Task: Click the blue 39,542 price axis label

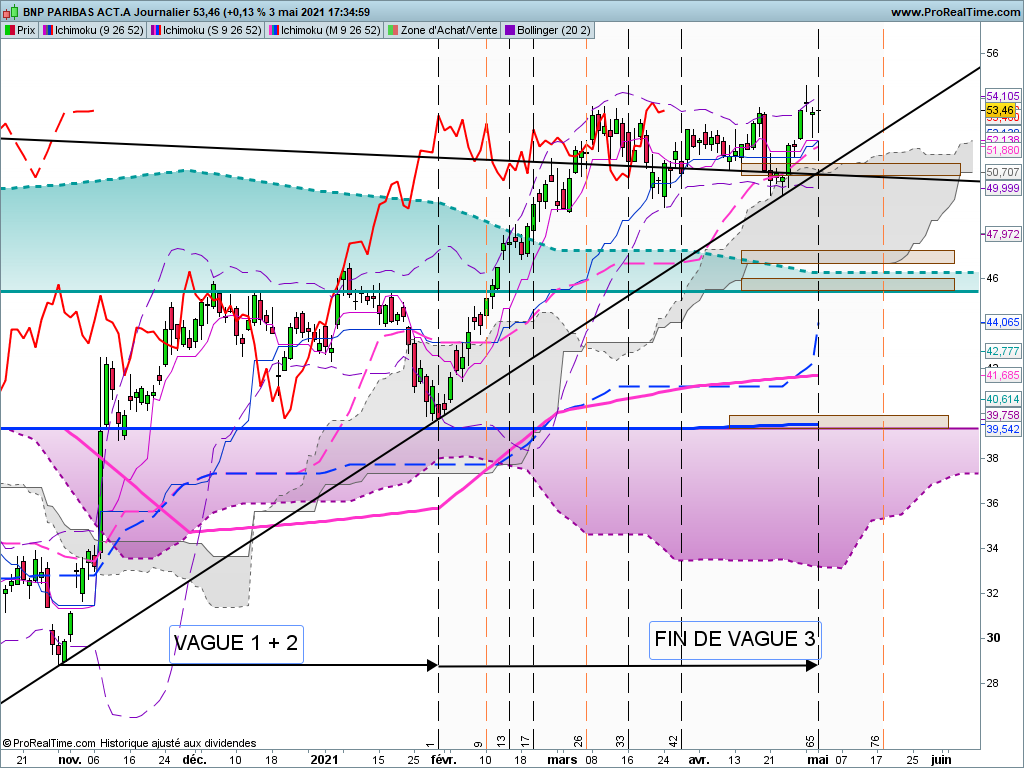Action: 1002,429
